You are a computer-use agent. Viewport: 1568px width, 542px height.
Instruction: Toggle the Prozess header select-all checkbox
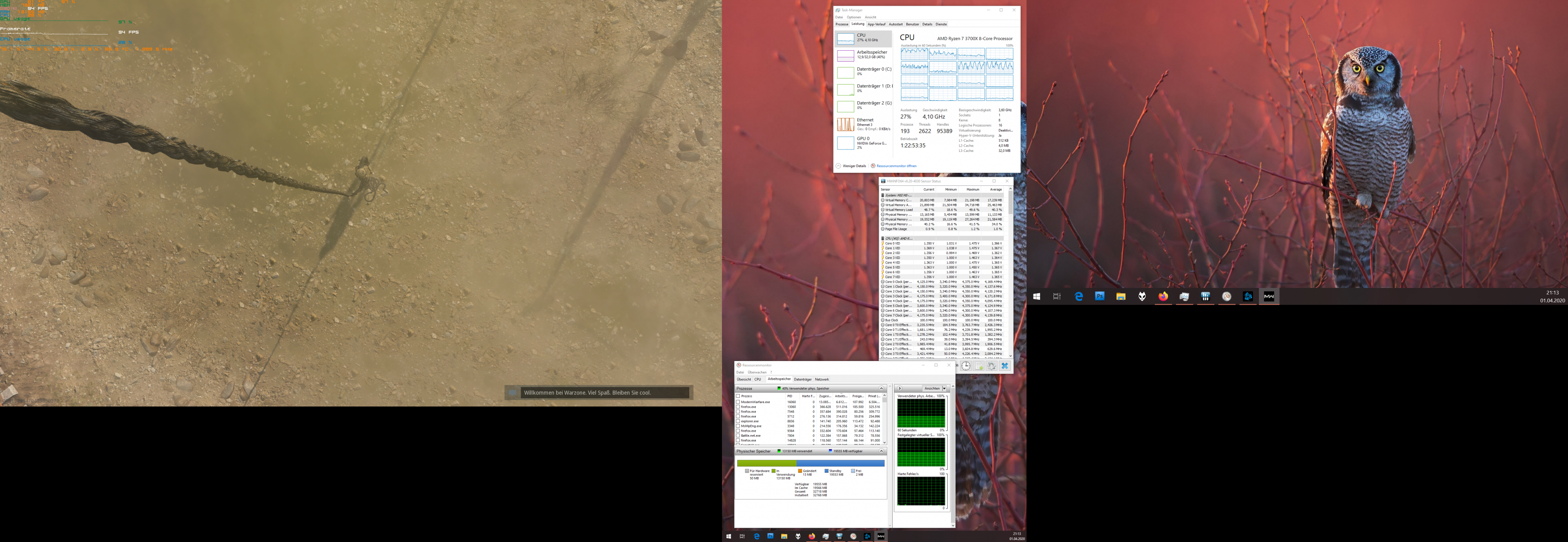coord(738,396)
